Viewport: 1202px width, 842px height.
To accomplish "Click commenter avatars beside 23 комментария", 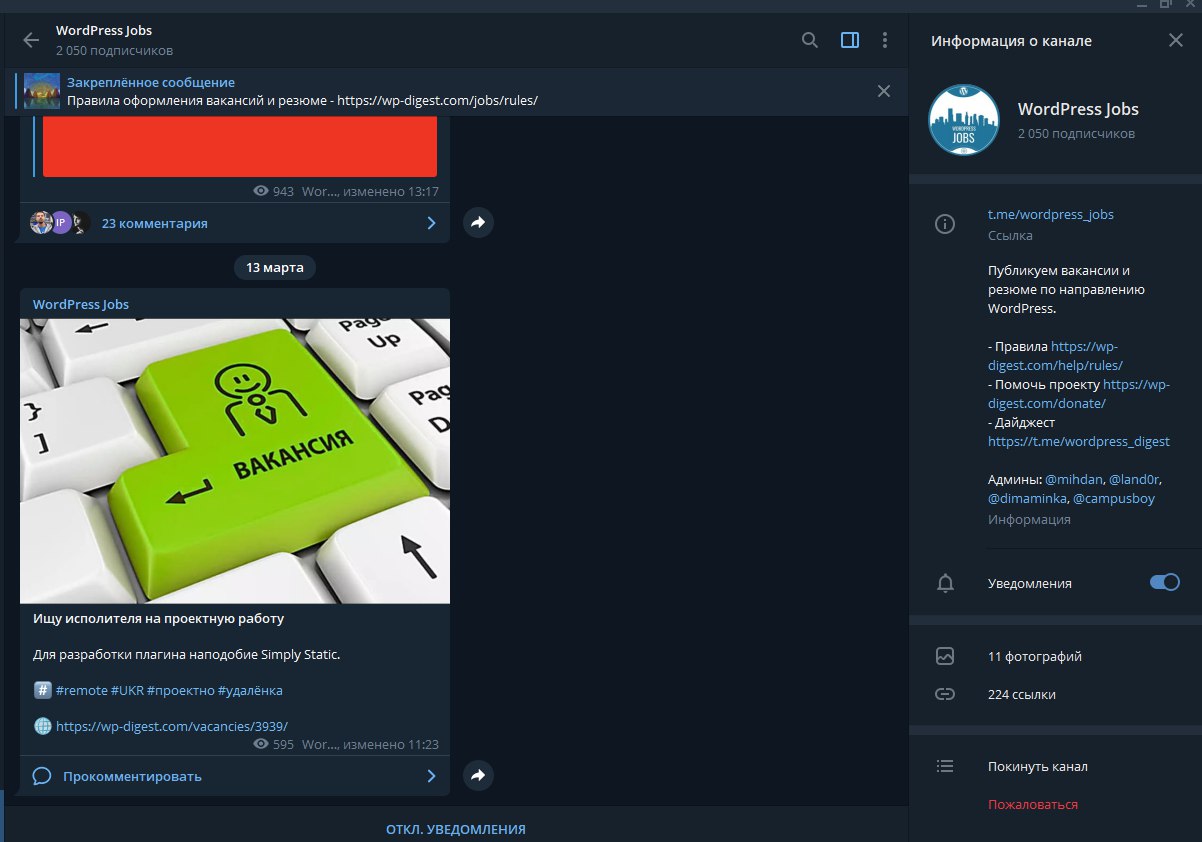I will point(60,223).
